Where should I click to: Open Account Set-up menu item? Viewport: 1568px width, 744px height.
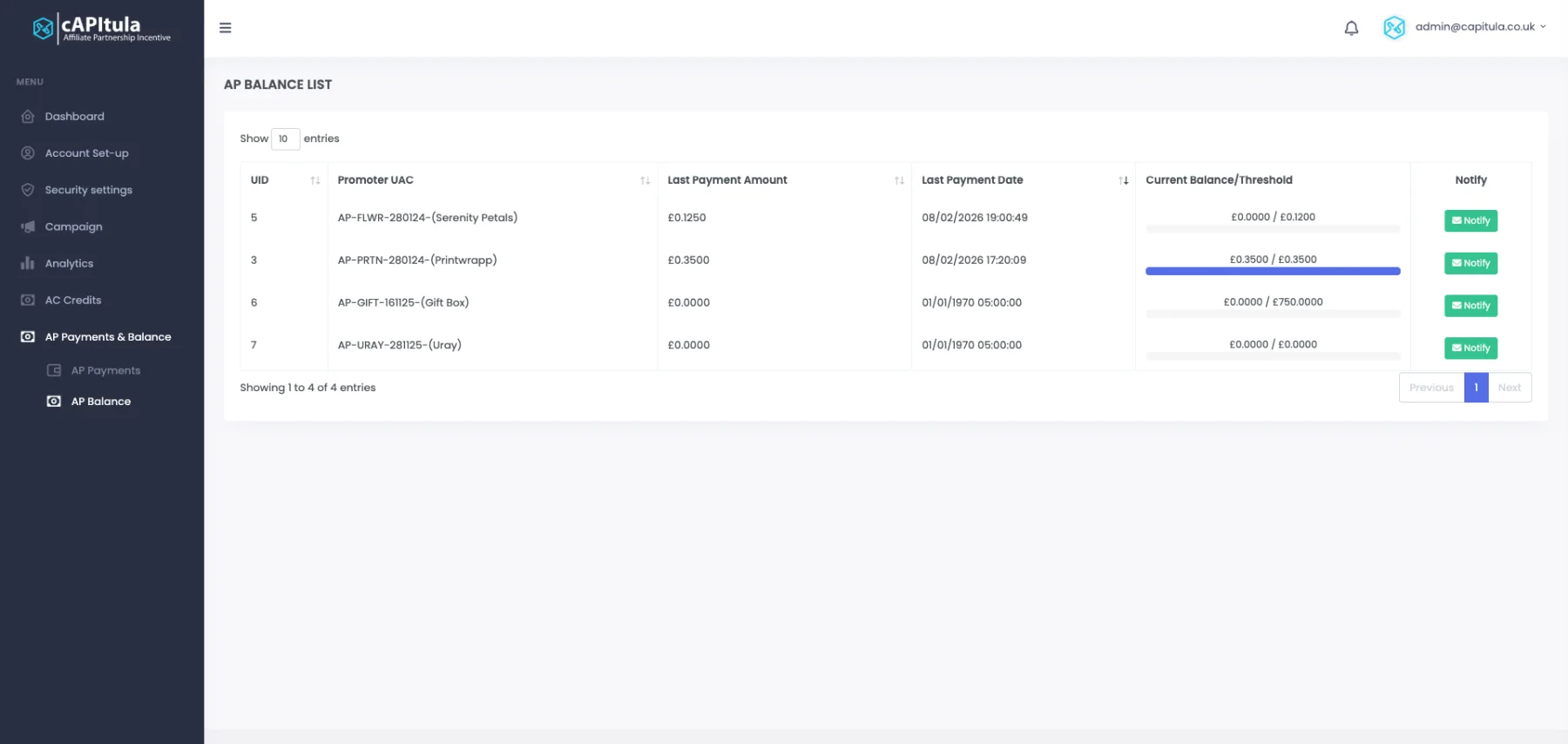coord(87,153)
